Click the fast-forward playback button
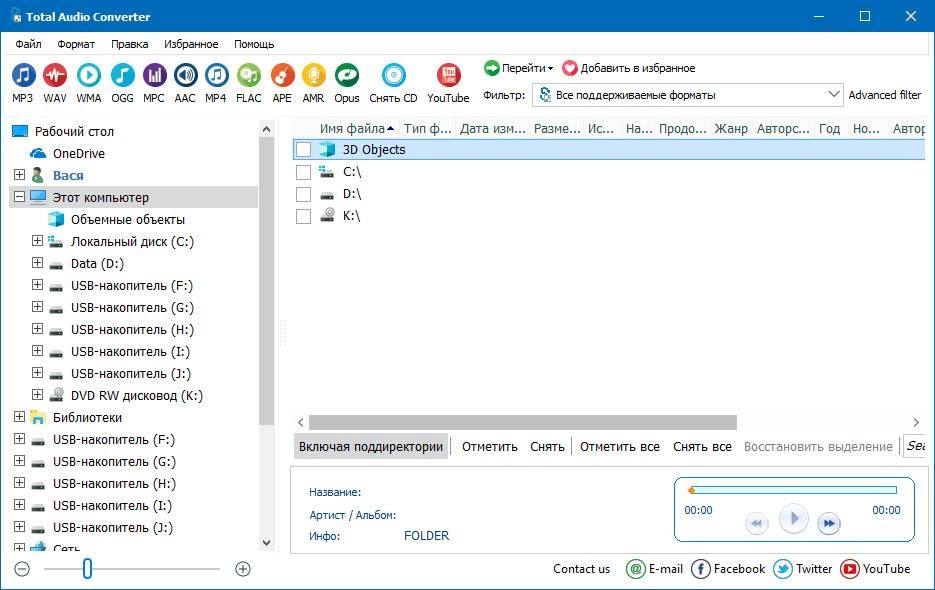Image resolution: width=935 pixels, height=590 pixels. pos(829,523)
